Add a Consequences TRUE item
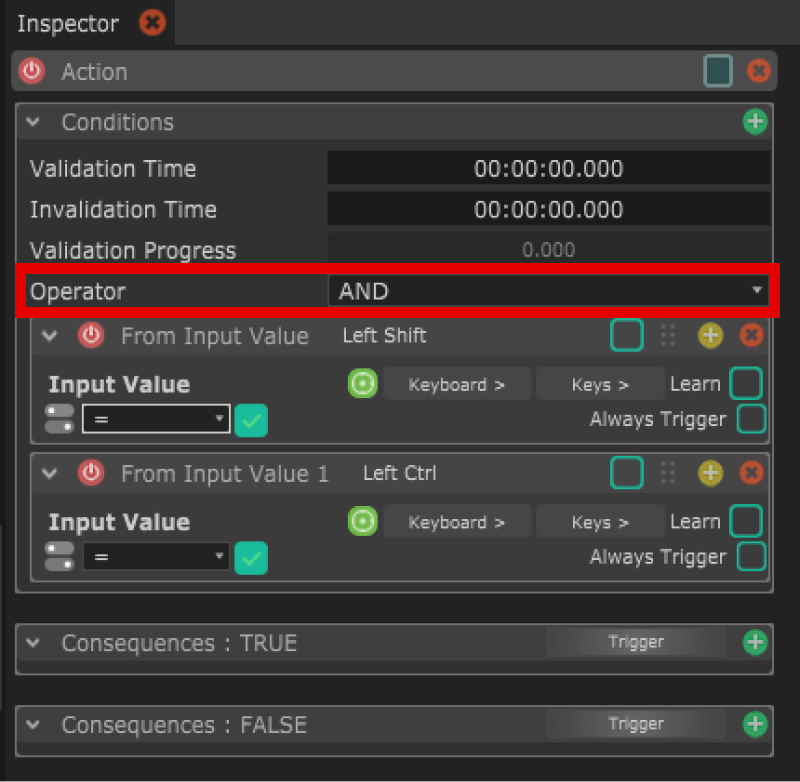Screen dimensions: 800x782 (x=755, y=642)
